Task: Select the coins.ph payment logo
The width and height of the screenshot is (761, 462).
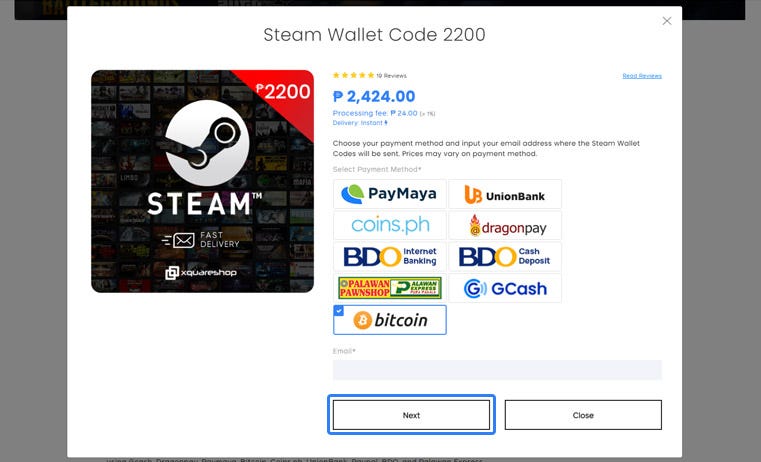Action: 390,225
